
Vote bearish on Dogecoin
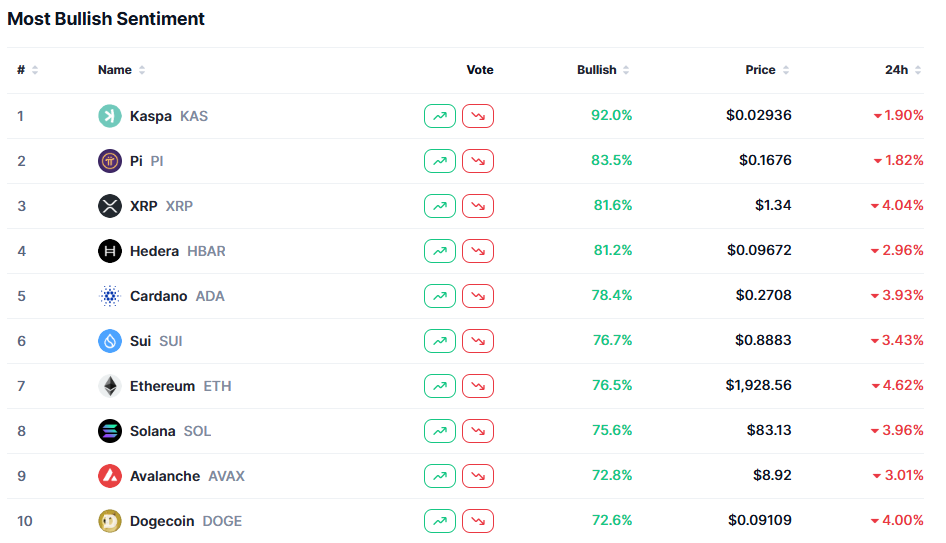click(x=478, y=521)
